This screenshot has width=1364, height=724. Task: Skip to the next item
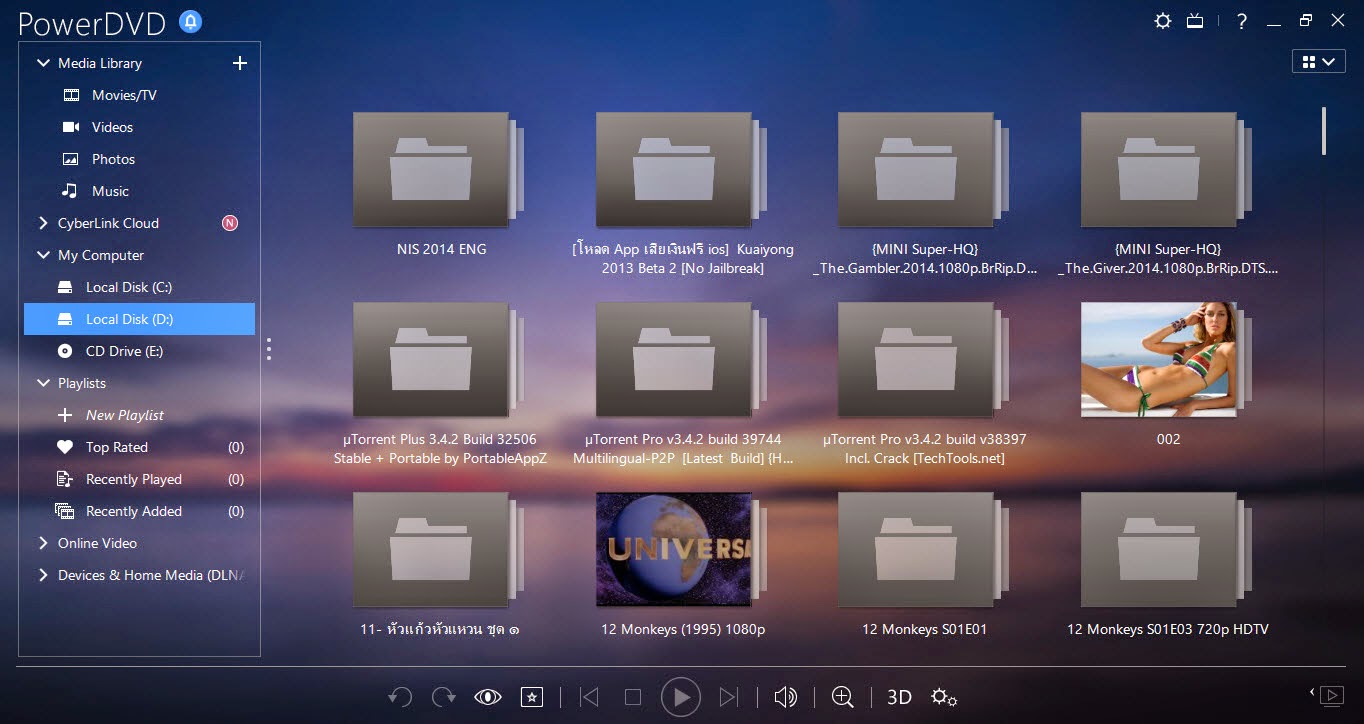click(x=729, y=697)
